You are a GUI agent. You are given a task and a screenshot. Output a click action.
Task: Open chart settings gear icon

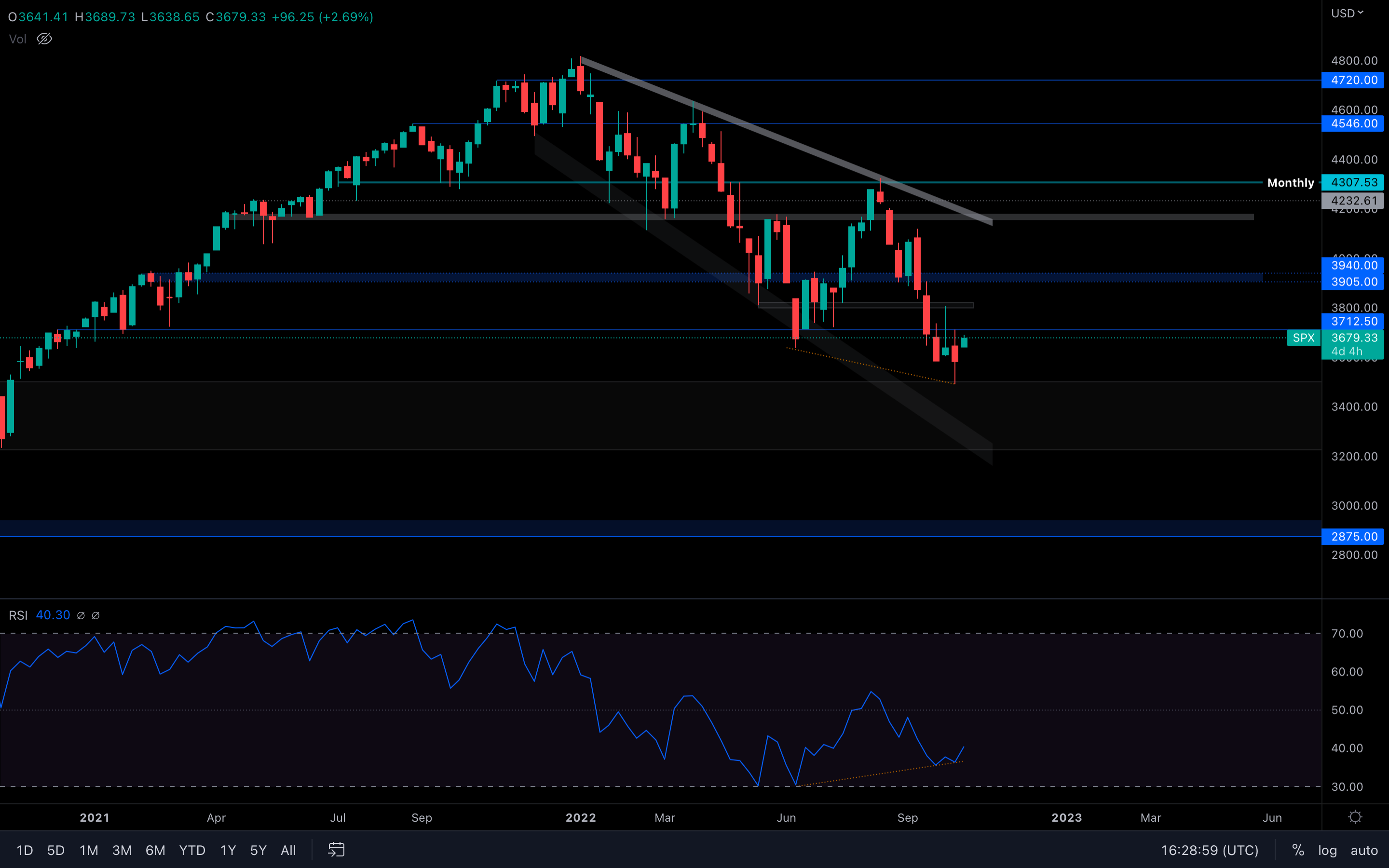coord(1355,817)
